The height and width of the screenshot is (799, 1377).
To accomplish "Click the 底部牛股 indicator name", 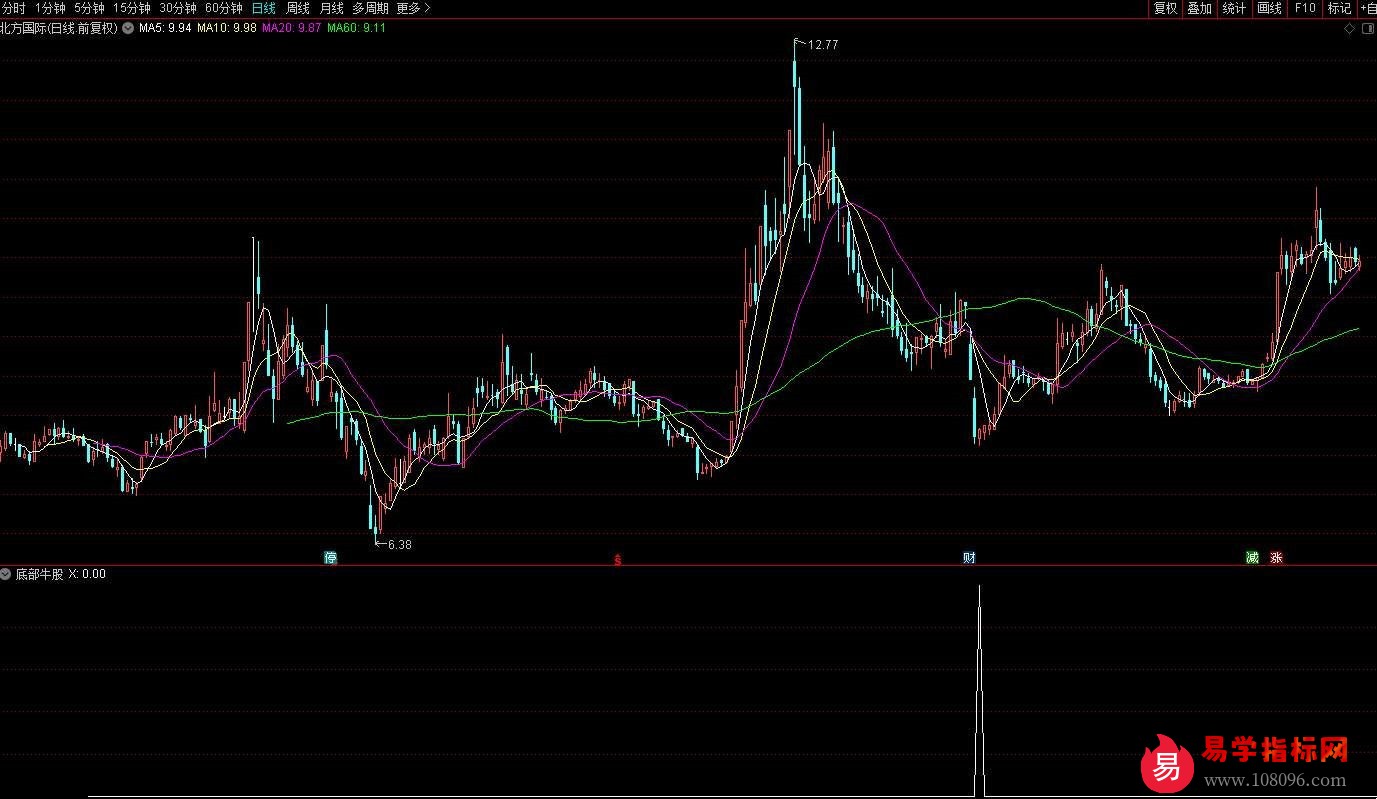I will [x=39, y=575].
